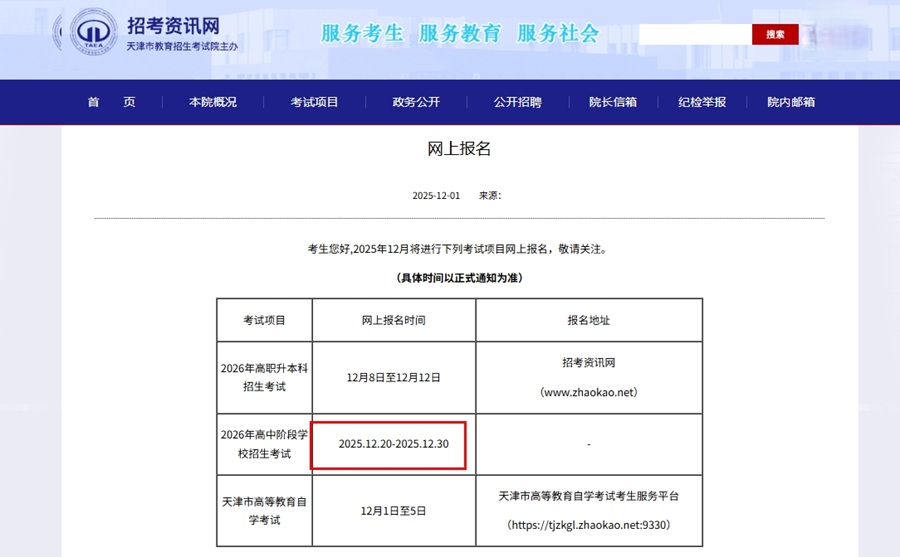Select 考试项目 in the navigation bar
This screenshot has height=557, width=900.
pos(315,102)
